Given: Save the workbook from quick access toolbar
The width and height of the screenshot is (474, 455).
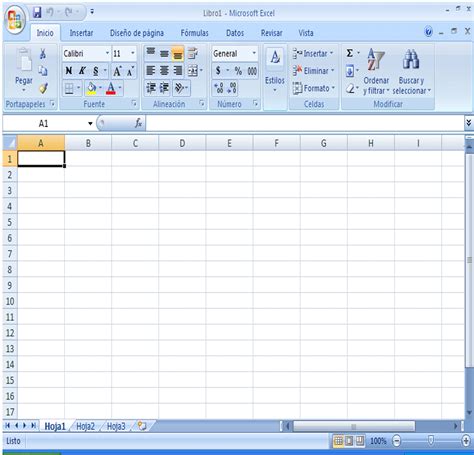Looking at the screenshot, I should (37, 13).
